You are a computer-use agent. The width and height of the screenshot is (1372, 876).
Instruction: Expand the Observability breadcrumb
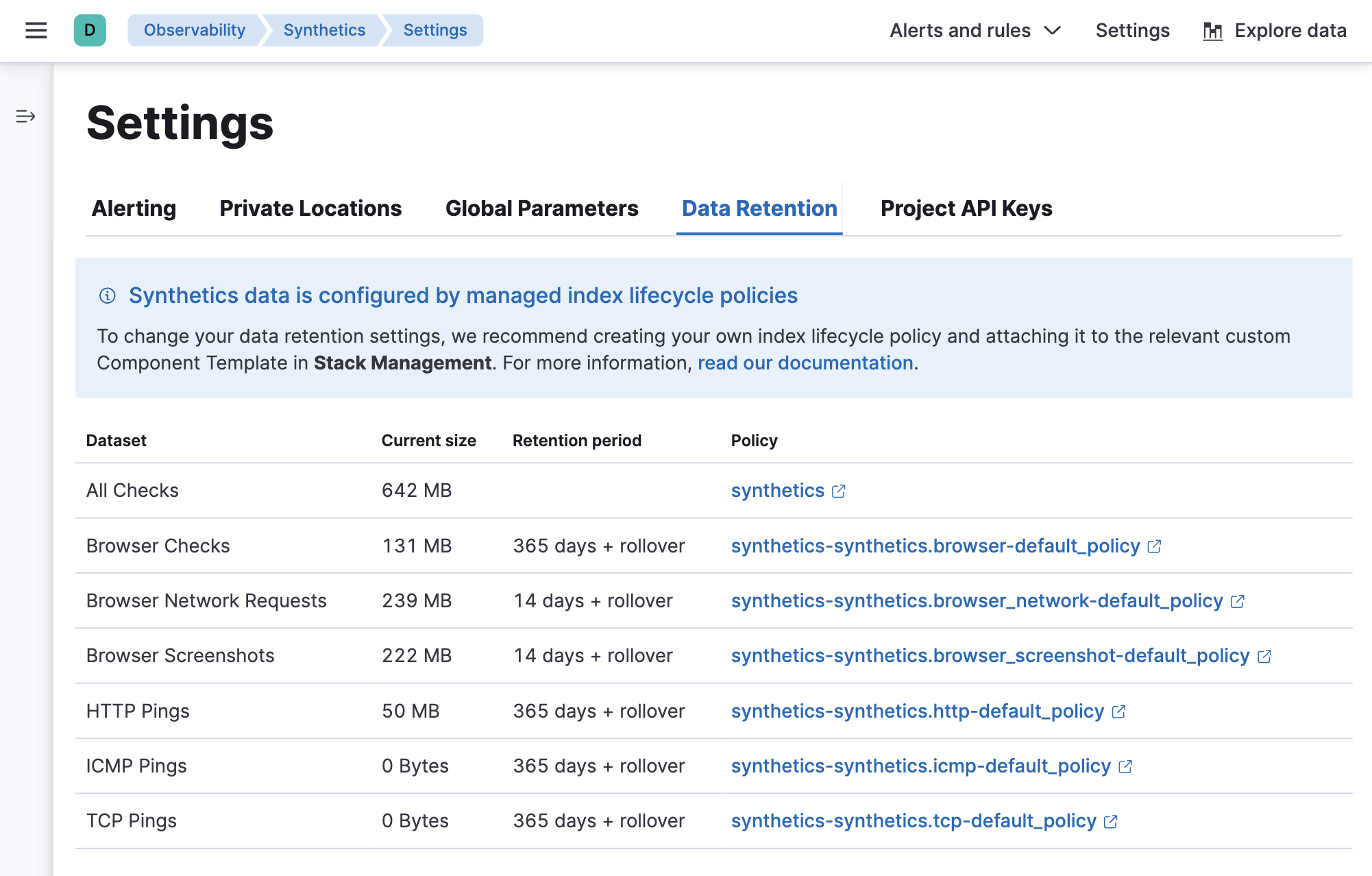coord(194,30)
